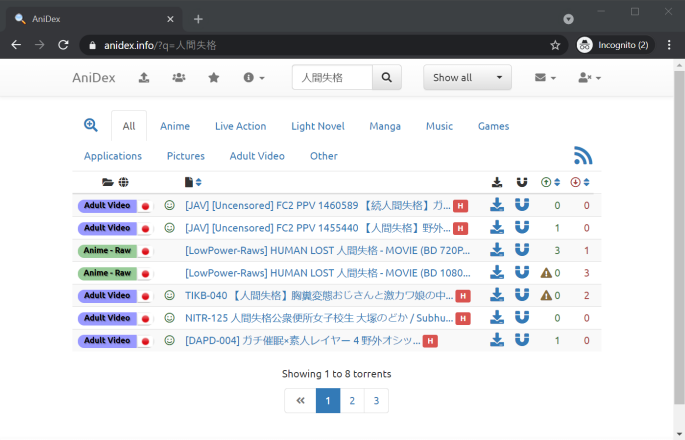
Task: Reload the page in browser toolbar
Action: (x=63, y=45)
